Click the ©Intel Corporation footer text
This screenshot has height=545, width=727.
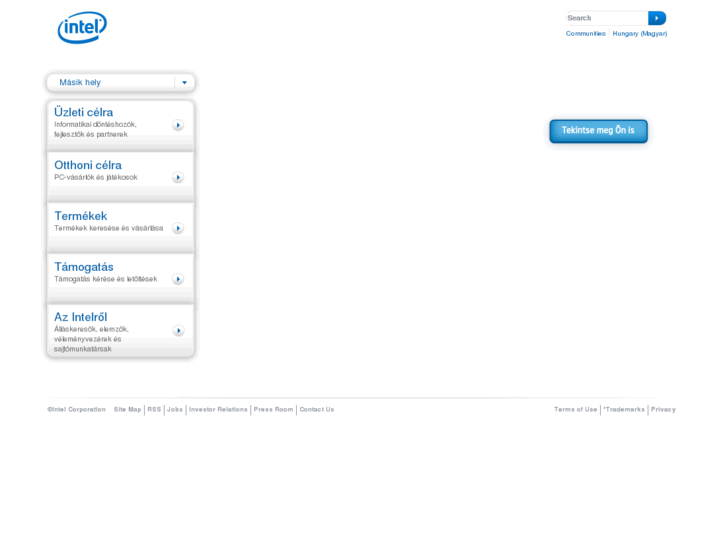tap(77, 410)
